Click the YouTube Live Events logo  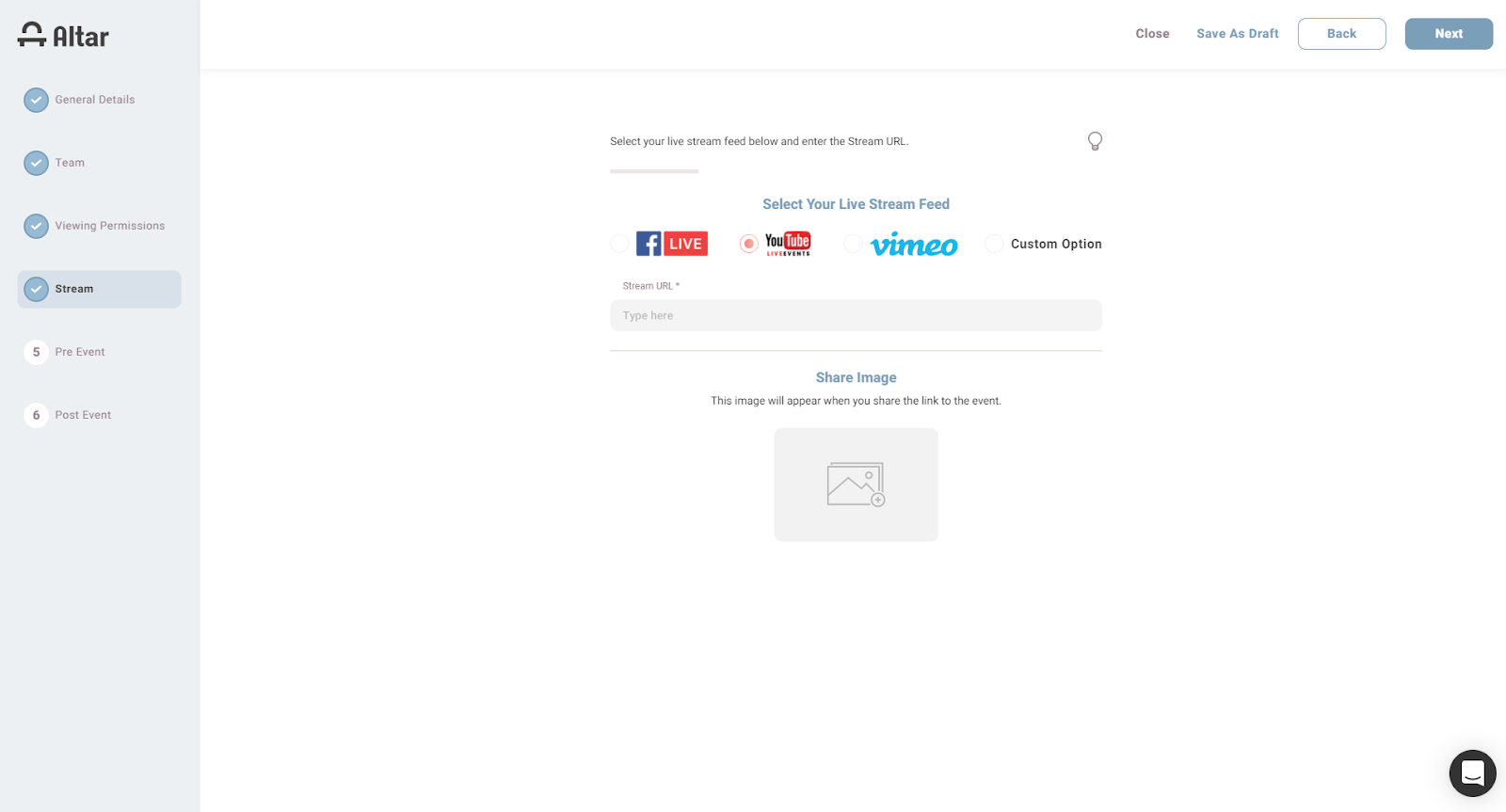[788, 244]
